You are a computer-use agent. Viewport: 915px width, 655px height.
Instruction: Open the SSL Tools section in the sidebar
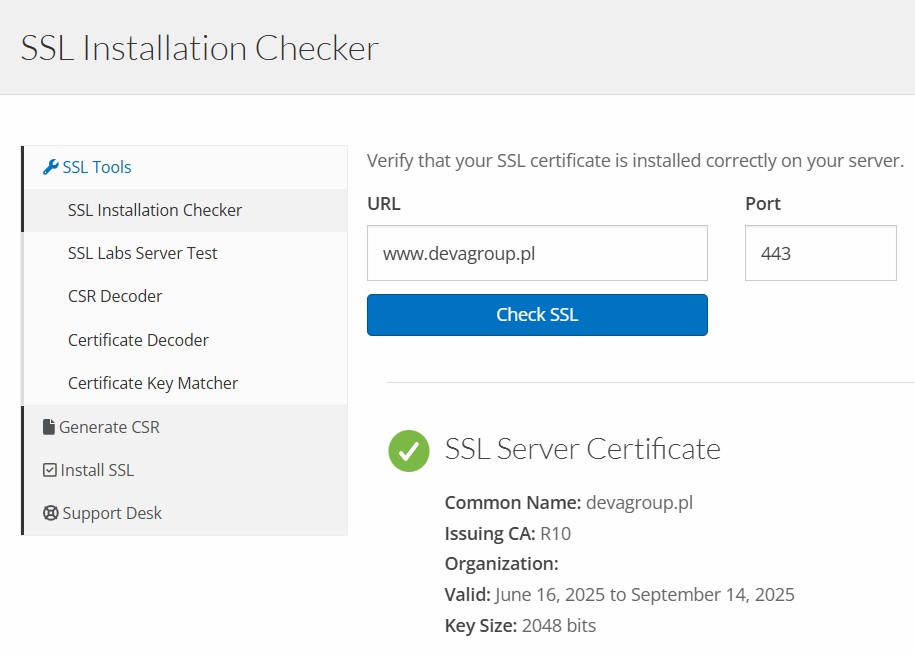click(x=97, y=166)
